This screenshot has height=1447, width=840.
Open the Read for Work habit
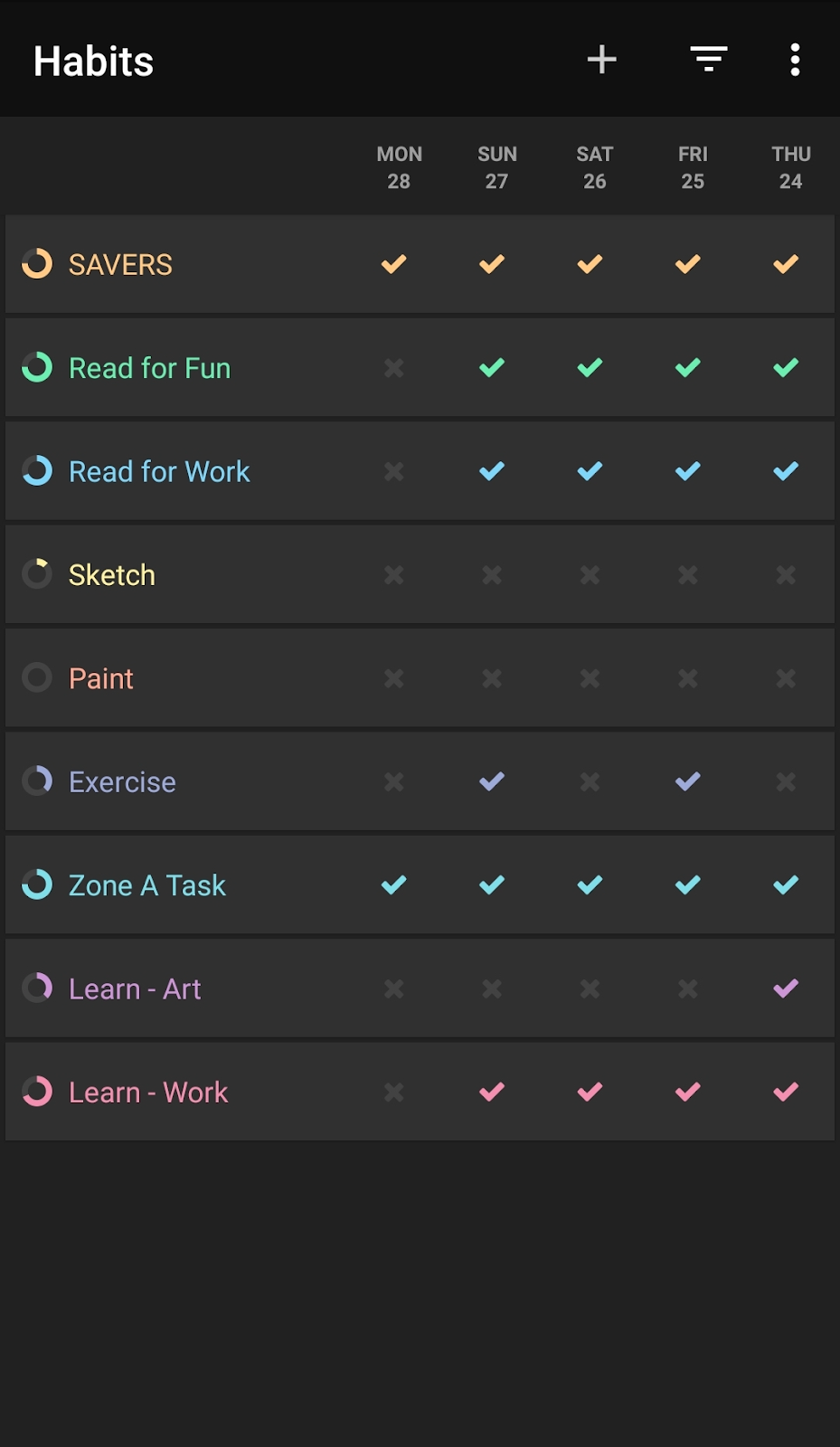[159, 471]
